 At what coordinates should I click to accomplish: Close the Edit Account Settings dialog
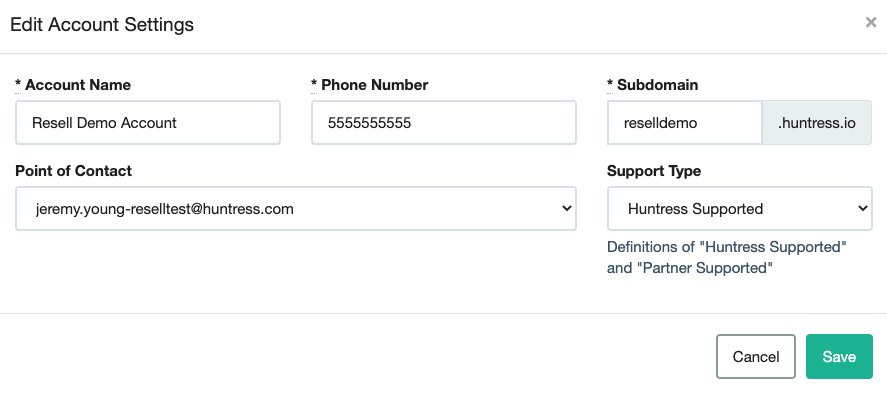click(871, 23)
